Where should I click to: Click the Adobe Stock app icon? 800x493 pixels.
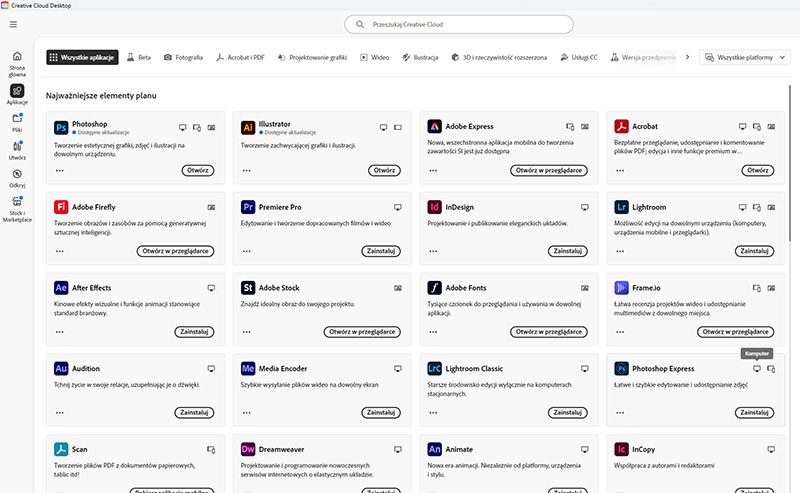tap(248, 287)
